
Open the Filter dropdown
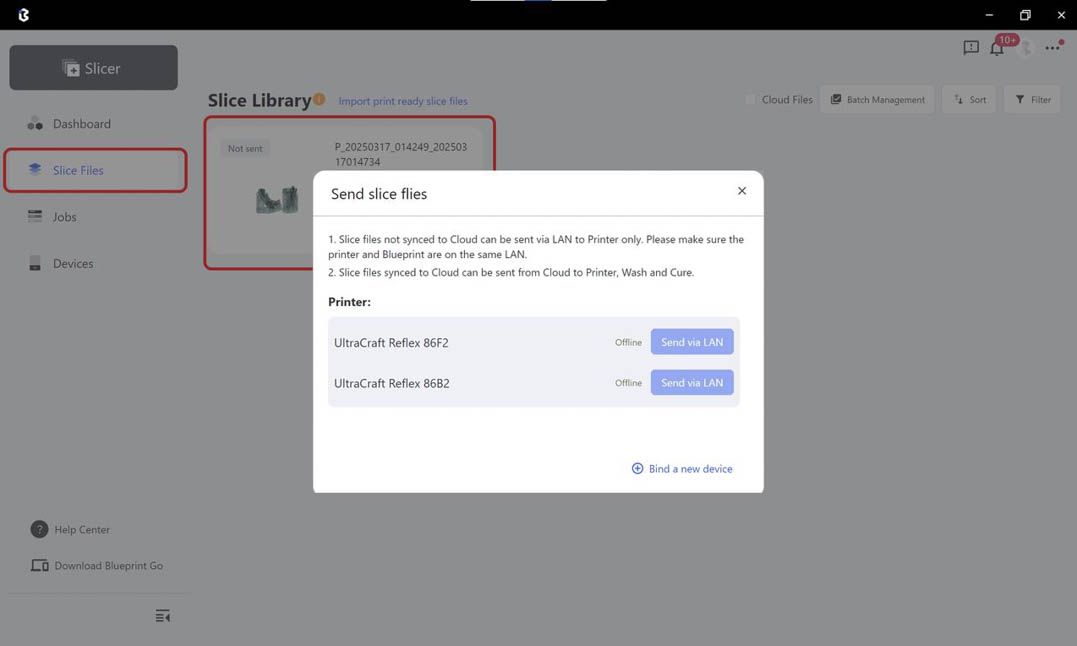point(1032,100)
